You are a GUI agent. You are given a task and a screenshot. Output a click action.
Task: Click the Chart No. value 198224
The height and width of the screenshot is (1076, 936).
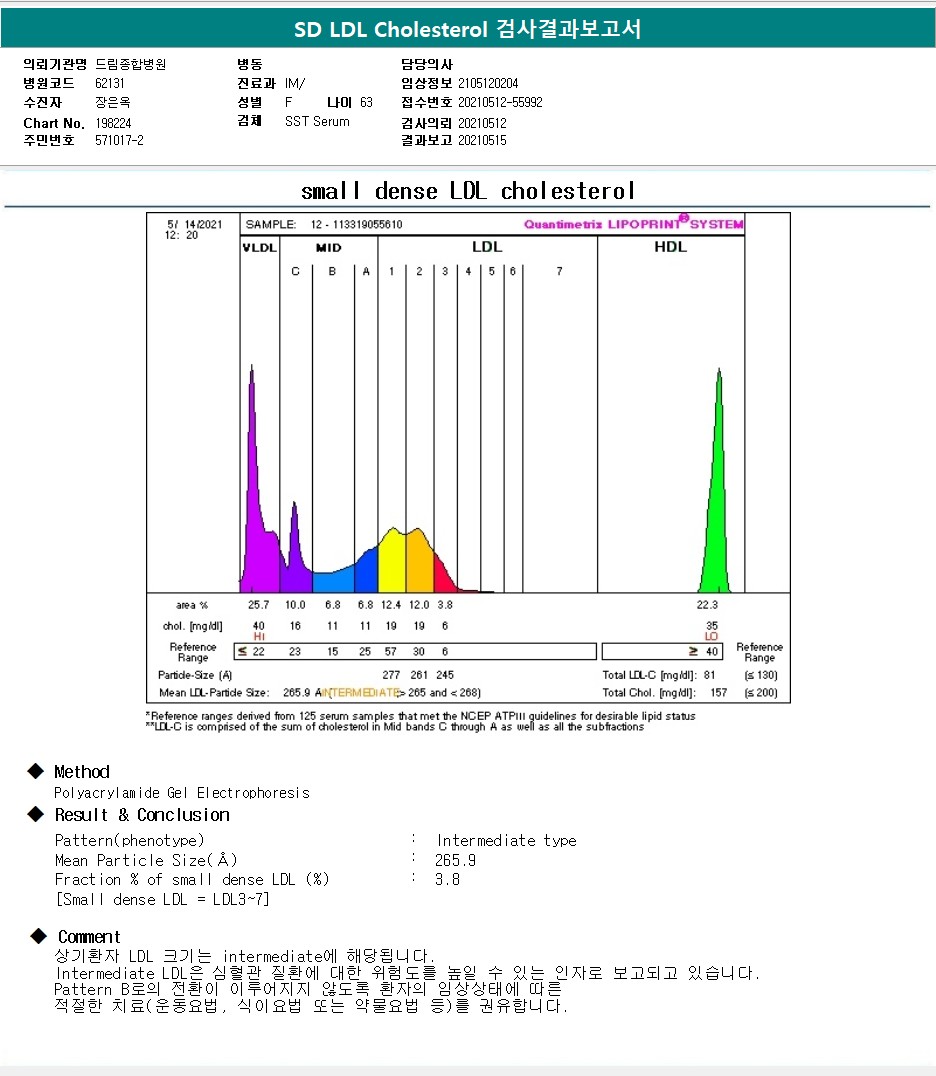113,123
